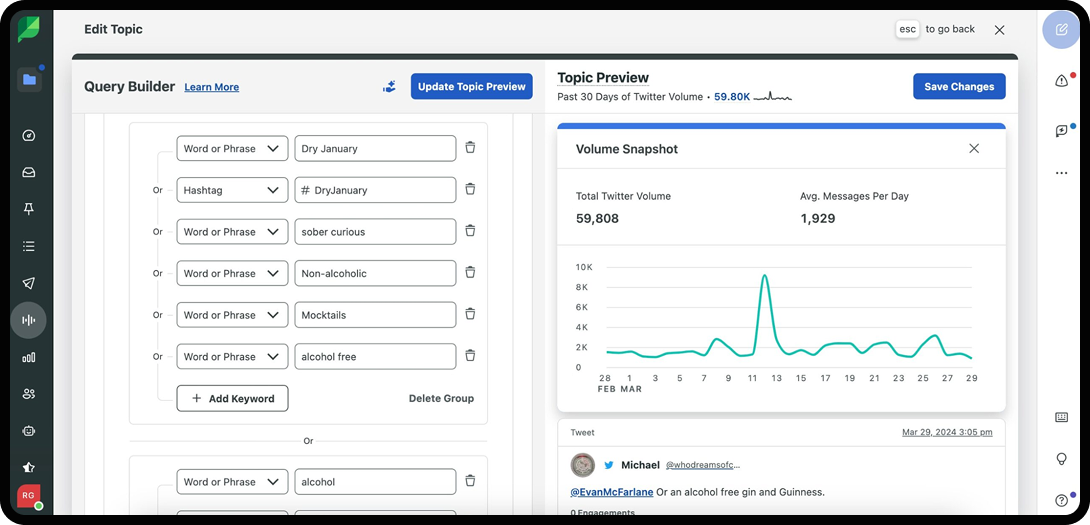
Task: Click Save Changes button
Action: tap(959, 87)
